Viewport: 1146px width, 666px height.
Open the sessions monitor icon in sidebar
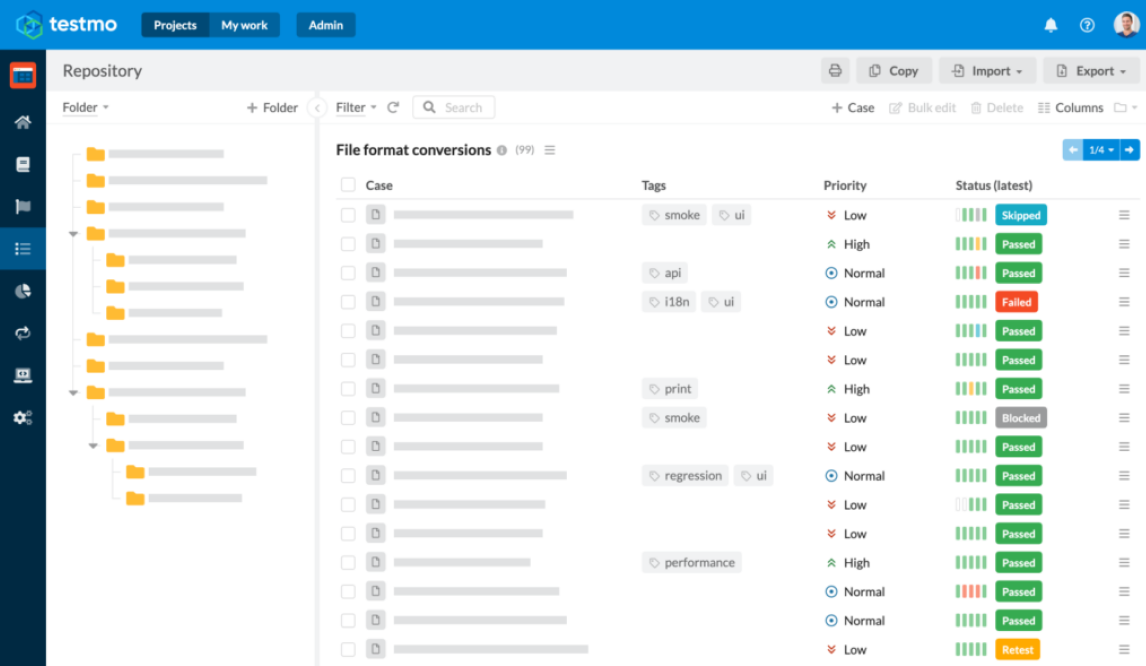coord(23,374)
